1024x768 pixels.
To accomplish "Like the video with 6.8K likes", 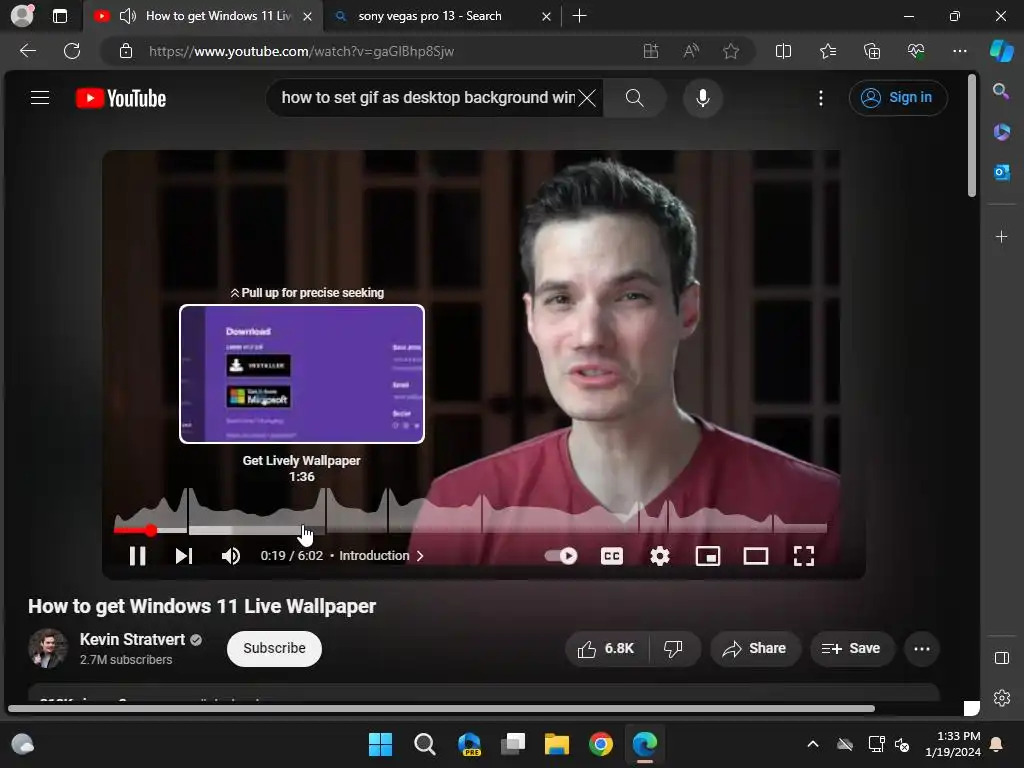I will point(606,648).
